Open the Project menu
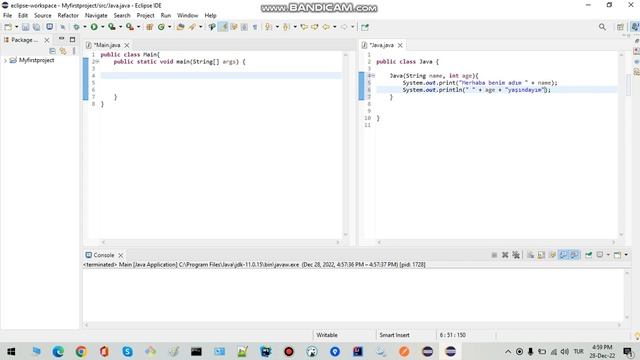Viewport: 640px width, 360px height. coord(145,16)
